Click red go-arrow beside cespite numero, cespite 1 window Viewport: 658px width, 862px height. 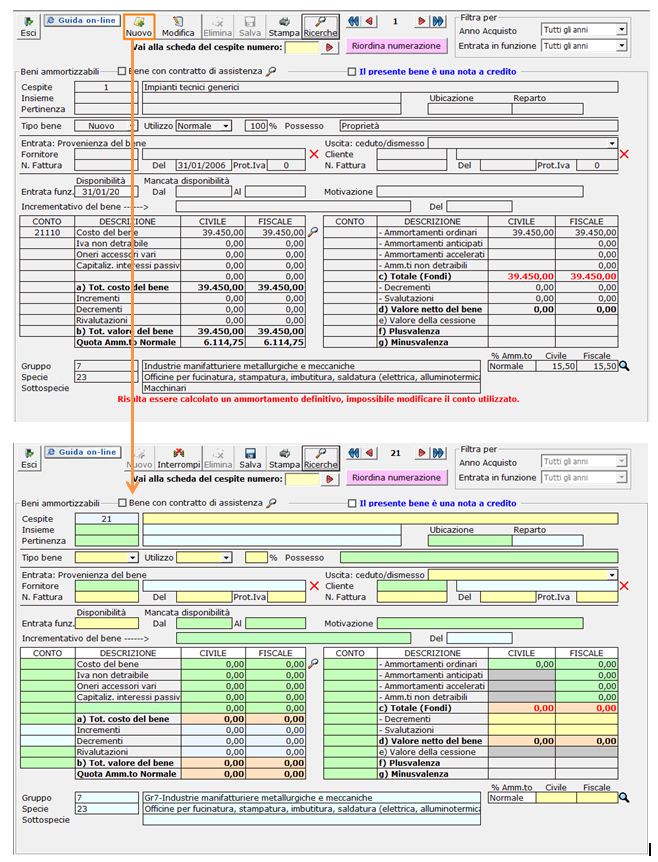[x=329, y=48]
